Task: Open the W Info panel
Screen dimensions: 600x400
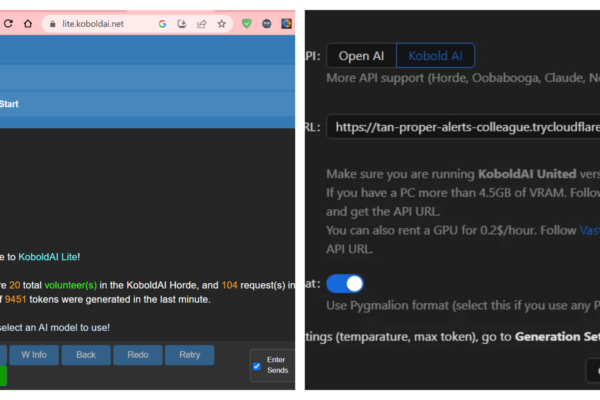Action: (x=34, y=355)
